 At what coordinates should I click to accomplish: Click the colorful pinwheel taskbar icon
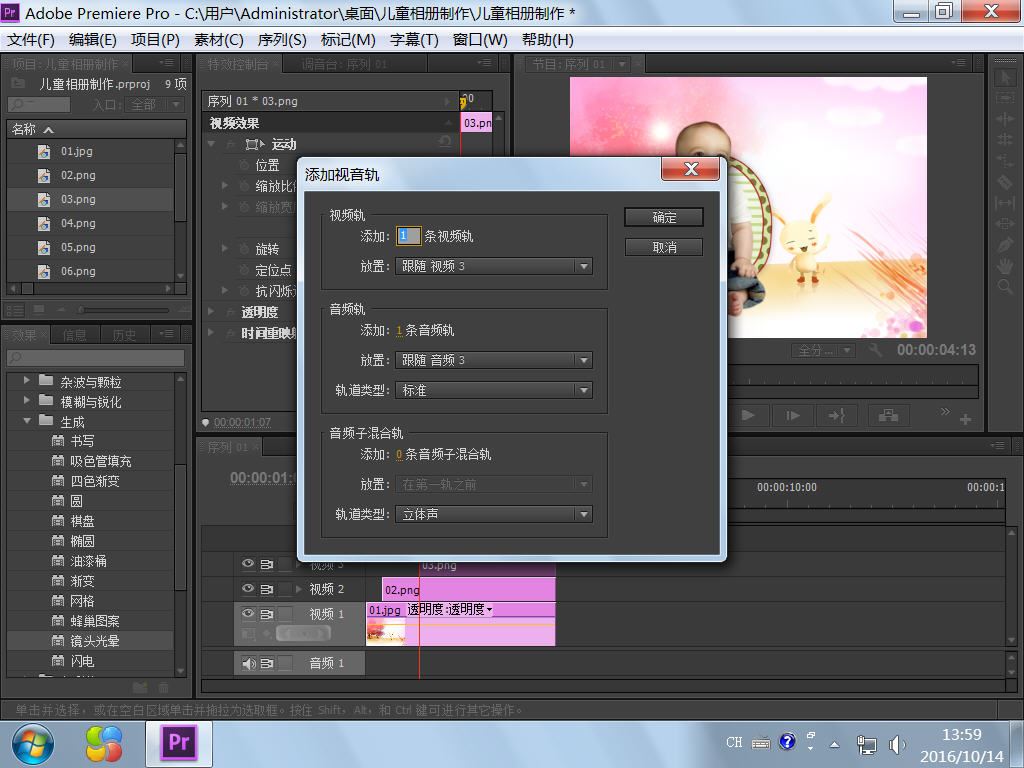pos(104,744)
